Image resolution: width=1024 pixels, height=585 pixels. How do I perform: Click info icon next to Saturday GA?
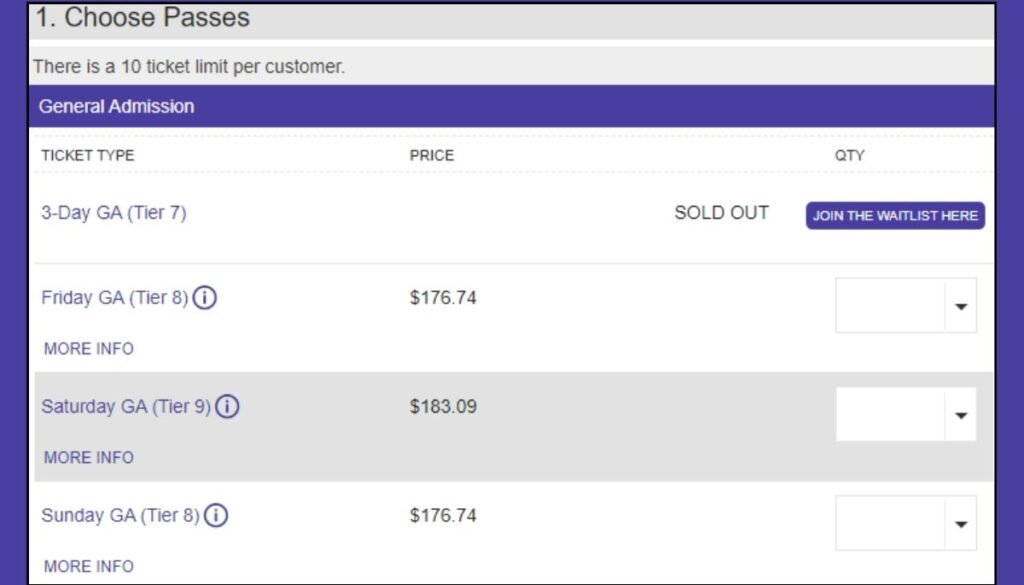tap(227, 407)
